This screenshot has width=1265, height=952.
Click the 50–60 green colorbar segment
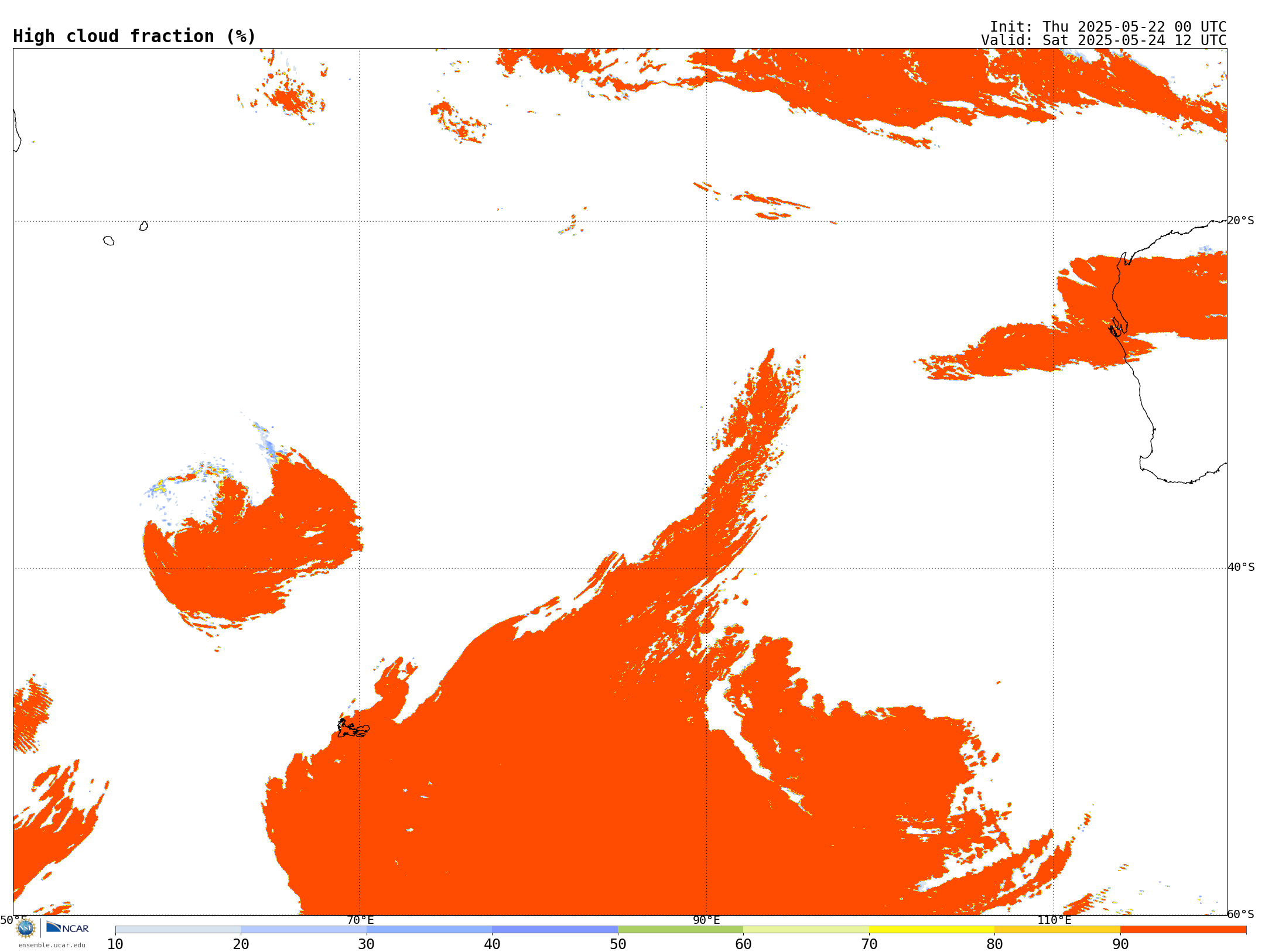[681, 930]
